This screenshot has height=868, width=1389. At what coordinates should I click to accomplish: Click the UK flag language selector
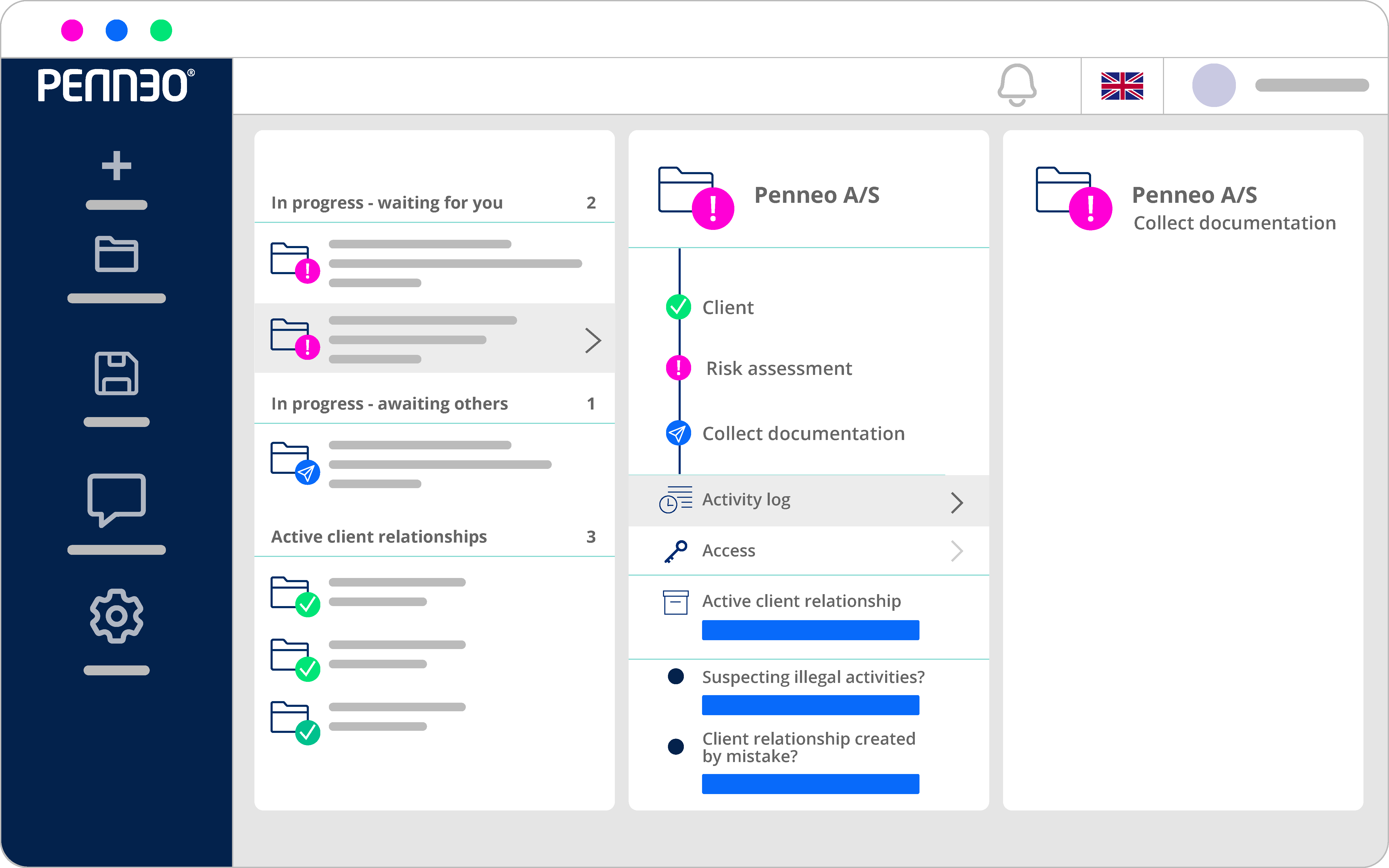coord(1122,86)
